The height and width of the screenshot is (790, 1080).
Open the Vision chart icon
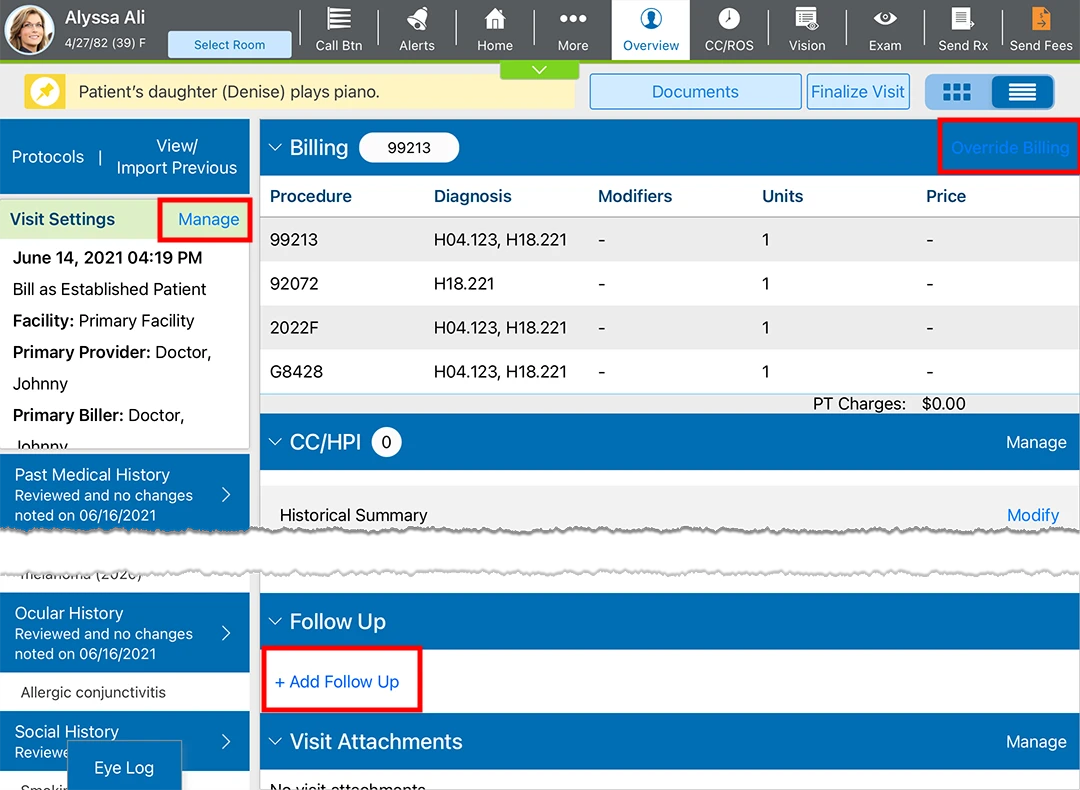[x=806, y=21]
